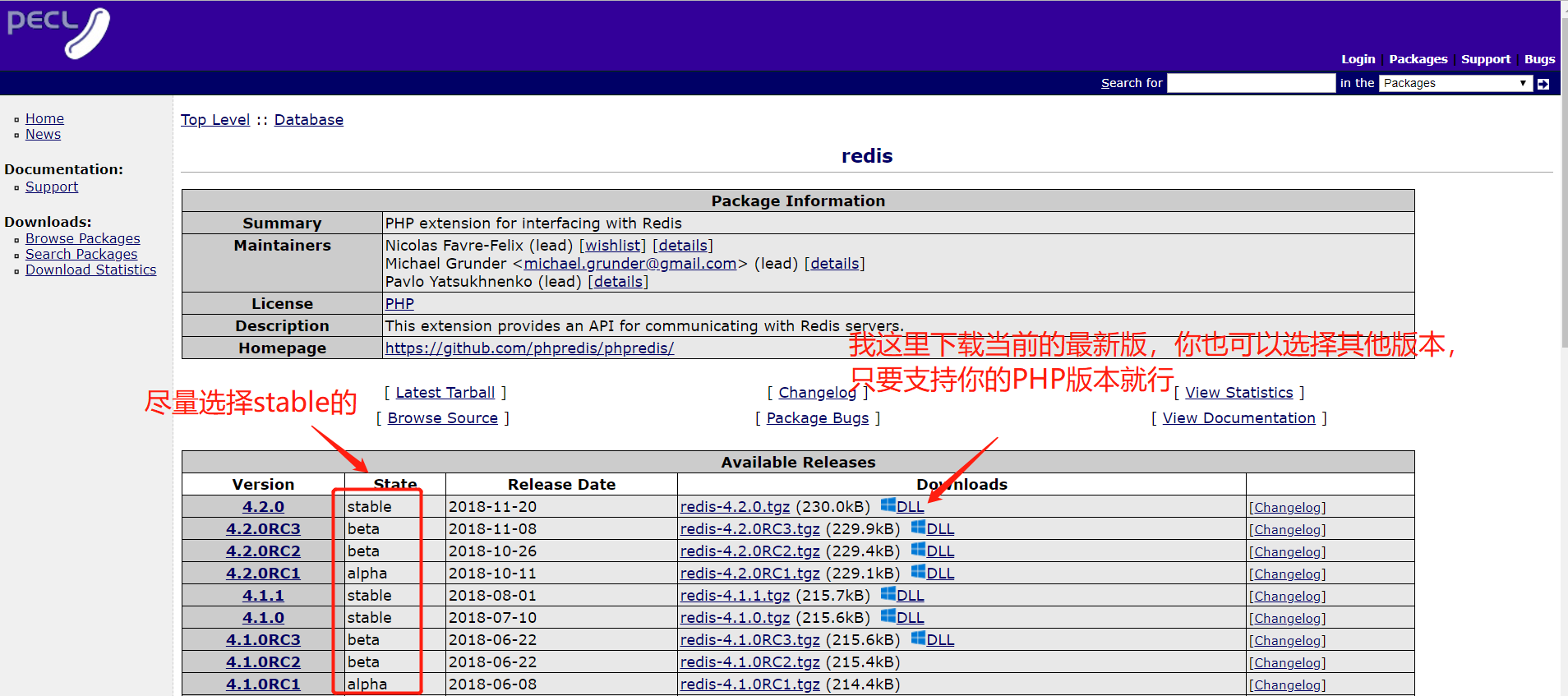1568x696 pixels.
Task: Go to Home in sidebar
Action: click(44, 118)
